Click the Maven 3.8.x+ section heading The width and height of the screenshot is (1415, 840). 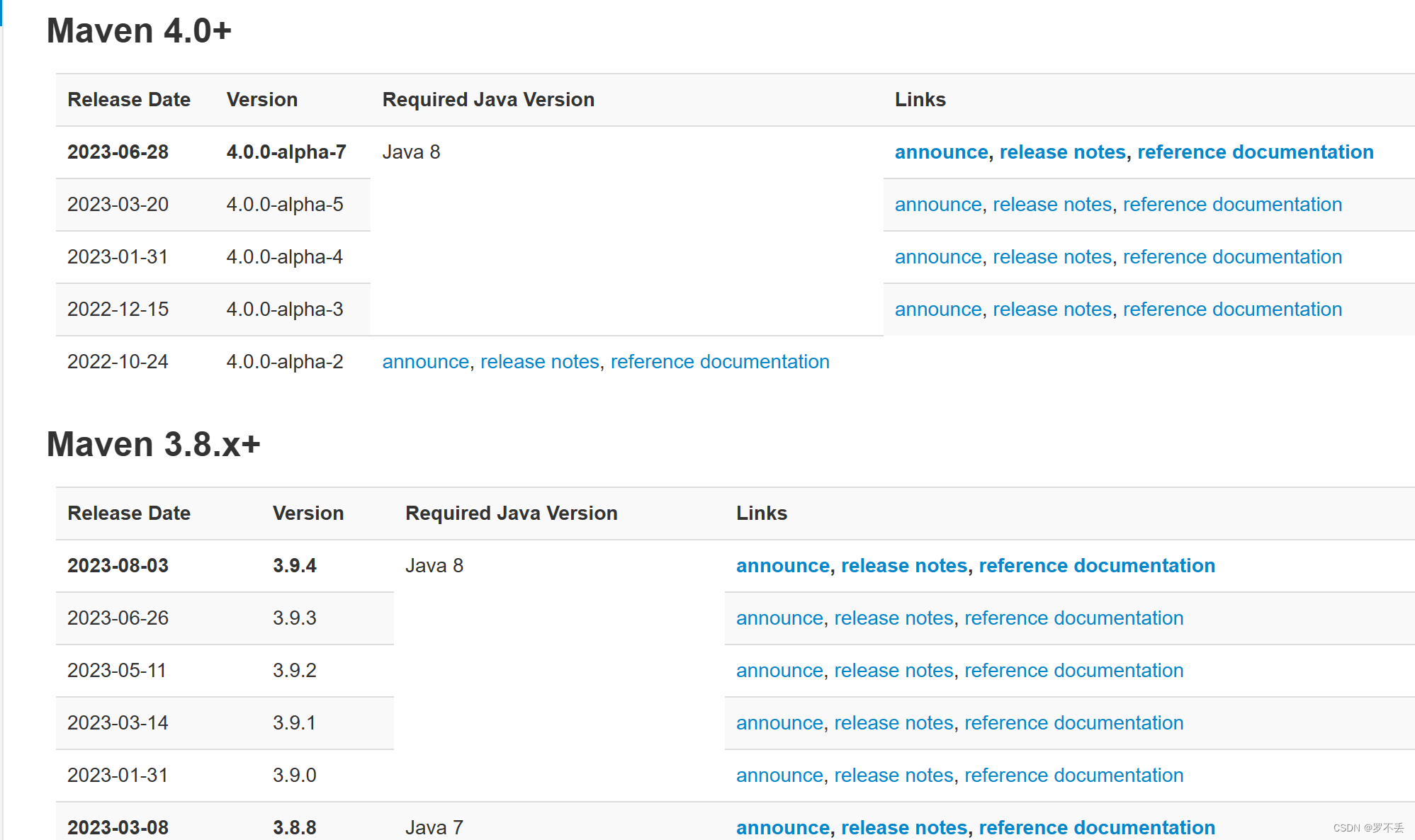pyautogui.click(x=153, y=445)
